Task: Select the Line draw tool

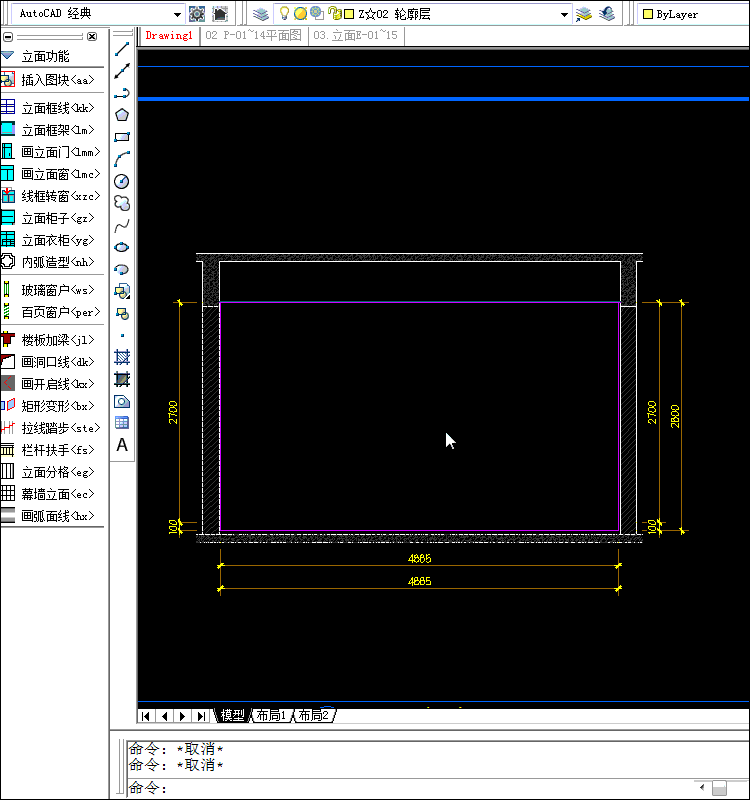Action: point(122,49)
